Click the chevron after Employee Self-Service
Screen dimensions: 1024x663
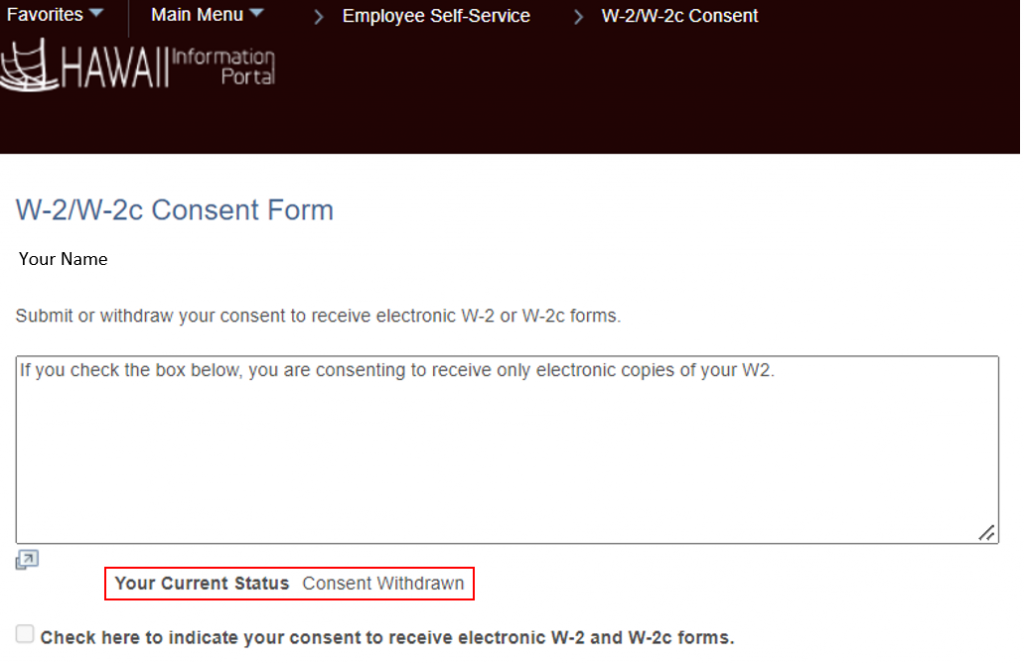pos(577,16)
